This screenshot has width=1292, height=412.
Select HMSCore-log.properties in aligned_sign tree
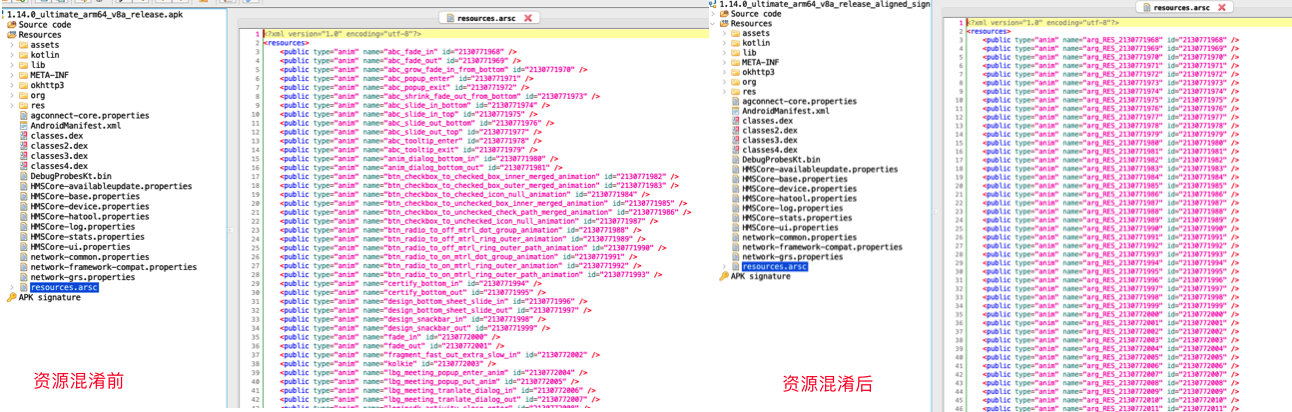792,208
